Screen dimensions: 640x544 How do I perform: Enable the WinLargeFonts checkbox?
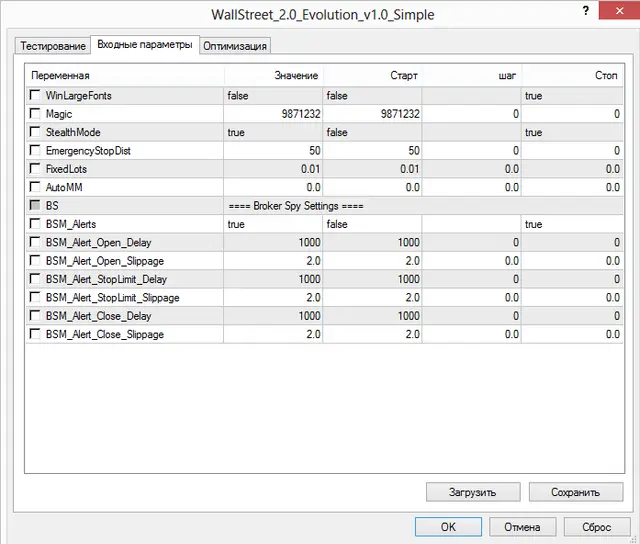coord(35,95)
